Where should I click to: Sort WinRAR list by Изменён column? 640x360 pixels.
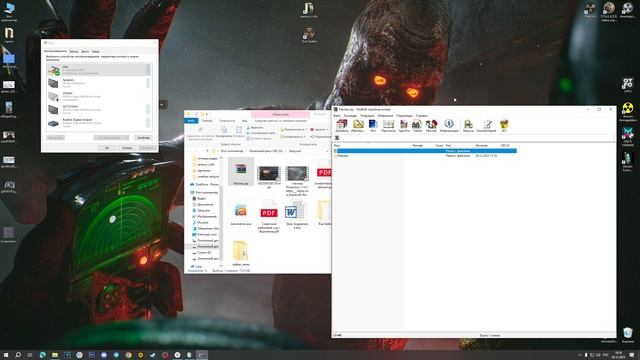482,146
